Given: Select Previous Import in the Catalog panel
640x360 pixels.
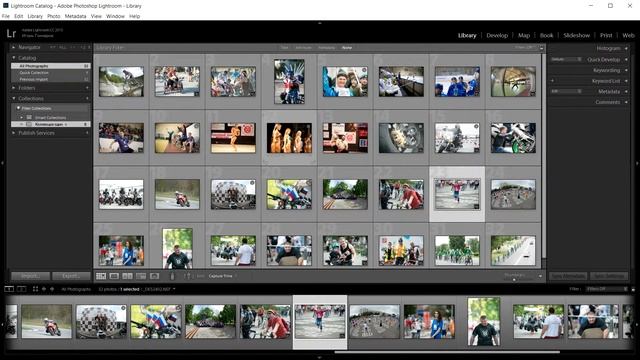Looking at the screenshot, I should tap(51, 79).
